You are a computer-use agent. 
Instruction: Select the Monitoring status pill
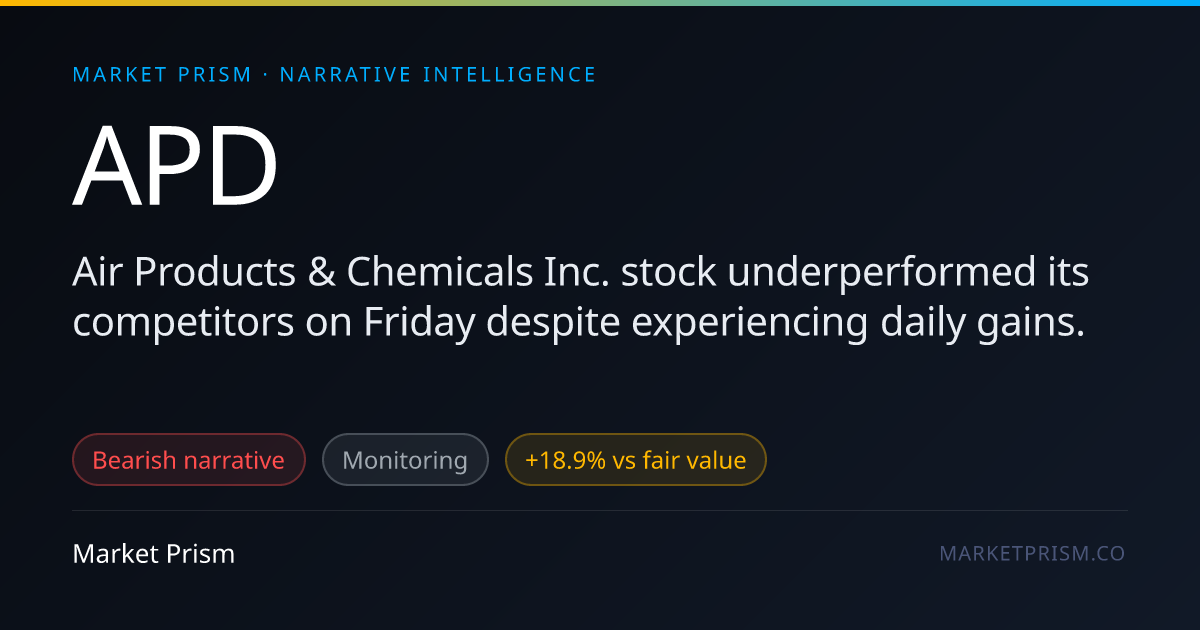click(x=405, y=460)
